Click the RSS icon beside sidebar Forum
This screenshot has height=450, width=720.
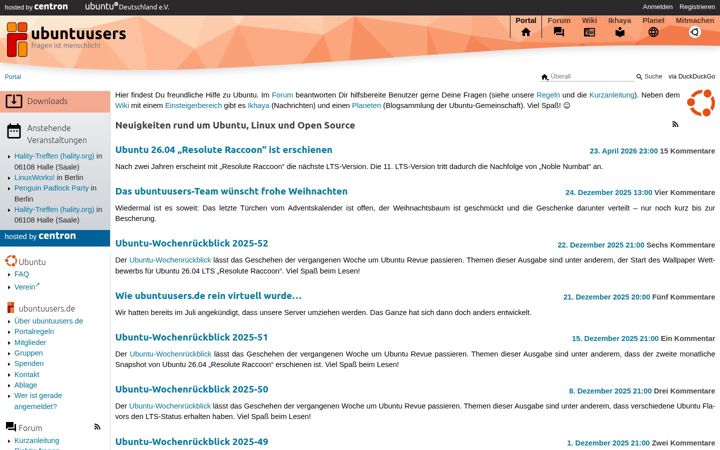[97, 427]
